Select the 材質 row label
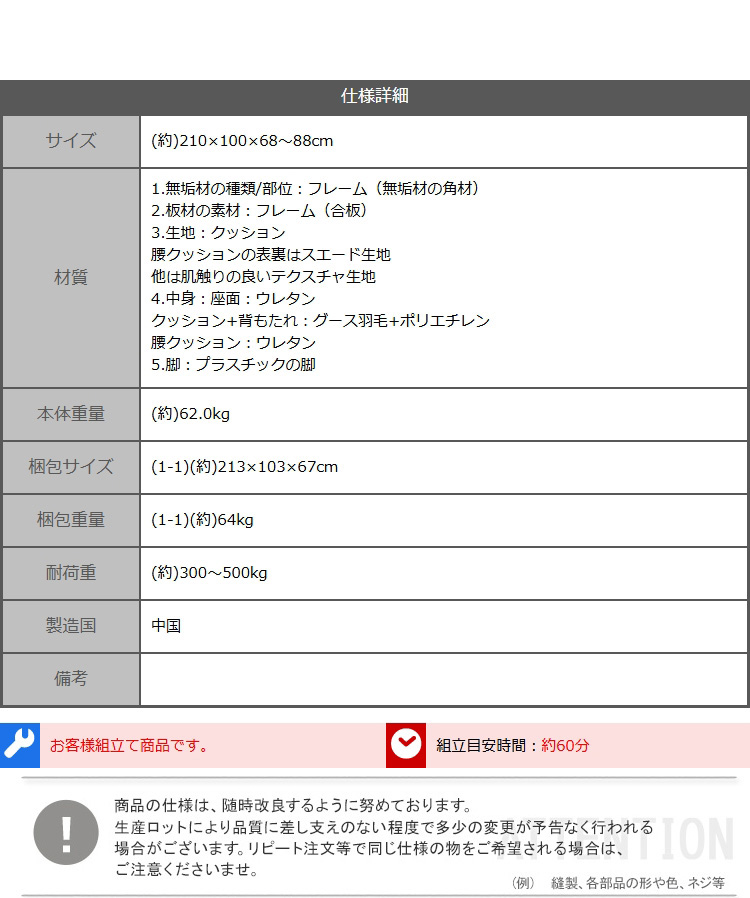This screenshot has height=898, width=750. click(x=71, y=277)
